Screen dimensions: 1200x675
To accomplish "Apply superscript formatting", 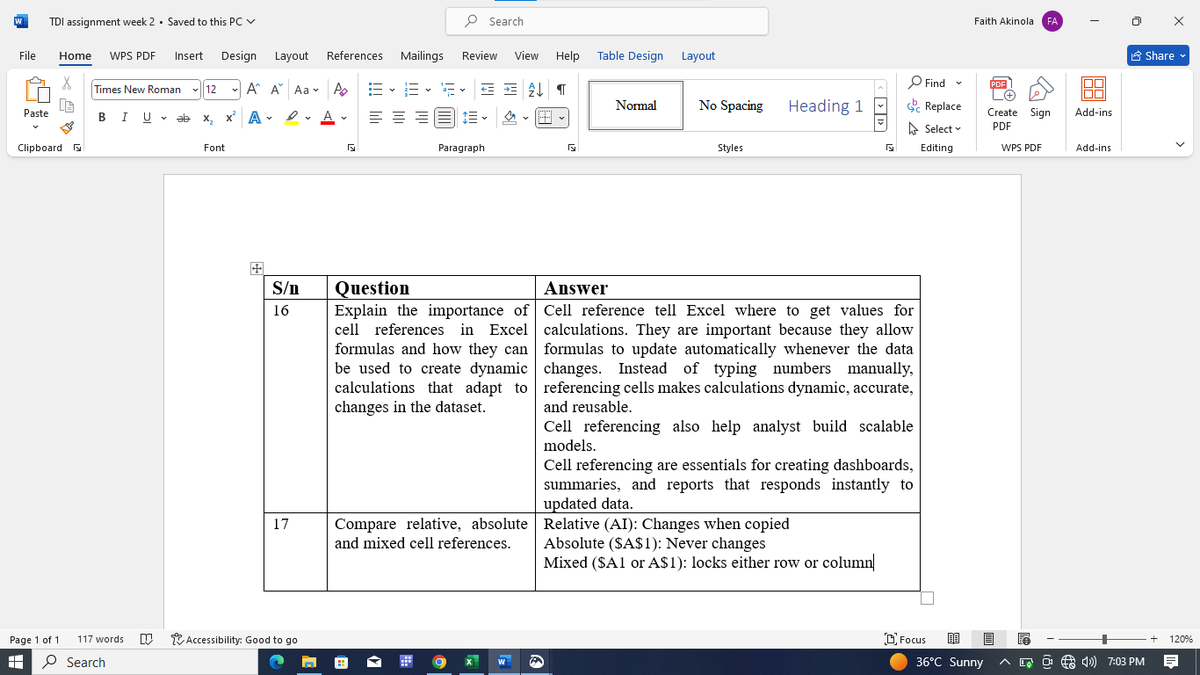I will pos(230,118).
